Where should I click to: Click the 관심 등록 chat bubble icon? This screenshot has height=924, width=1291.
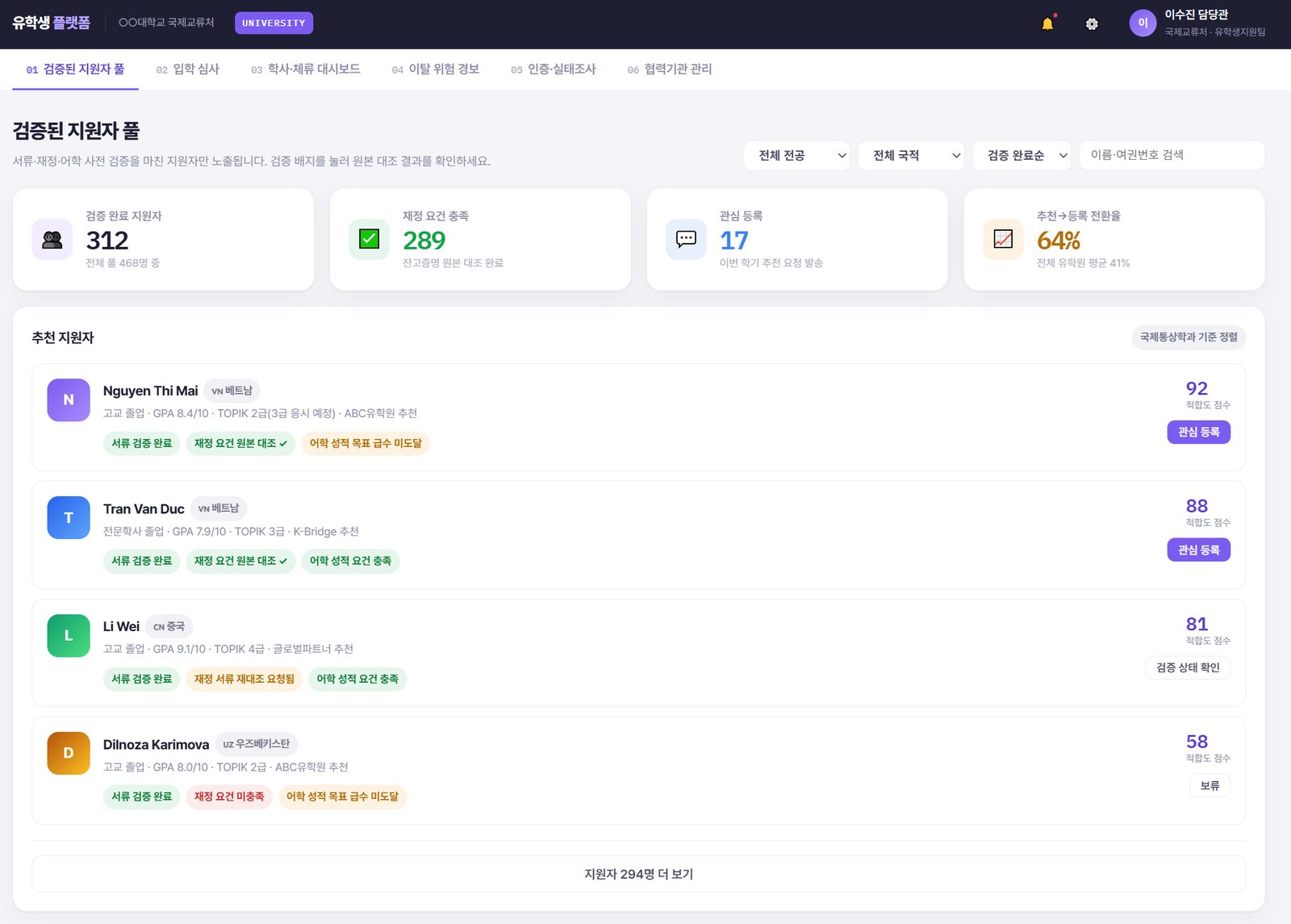(x=686, y=240)
